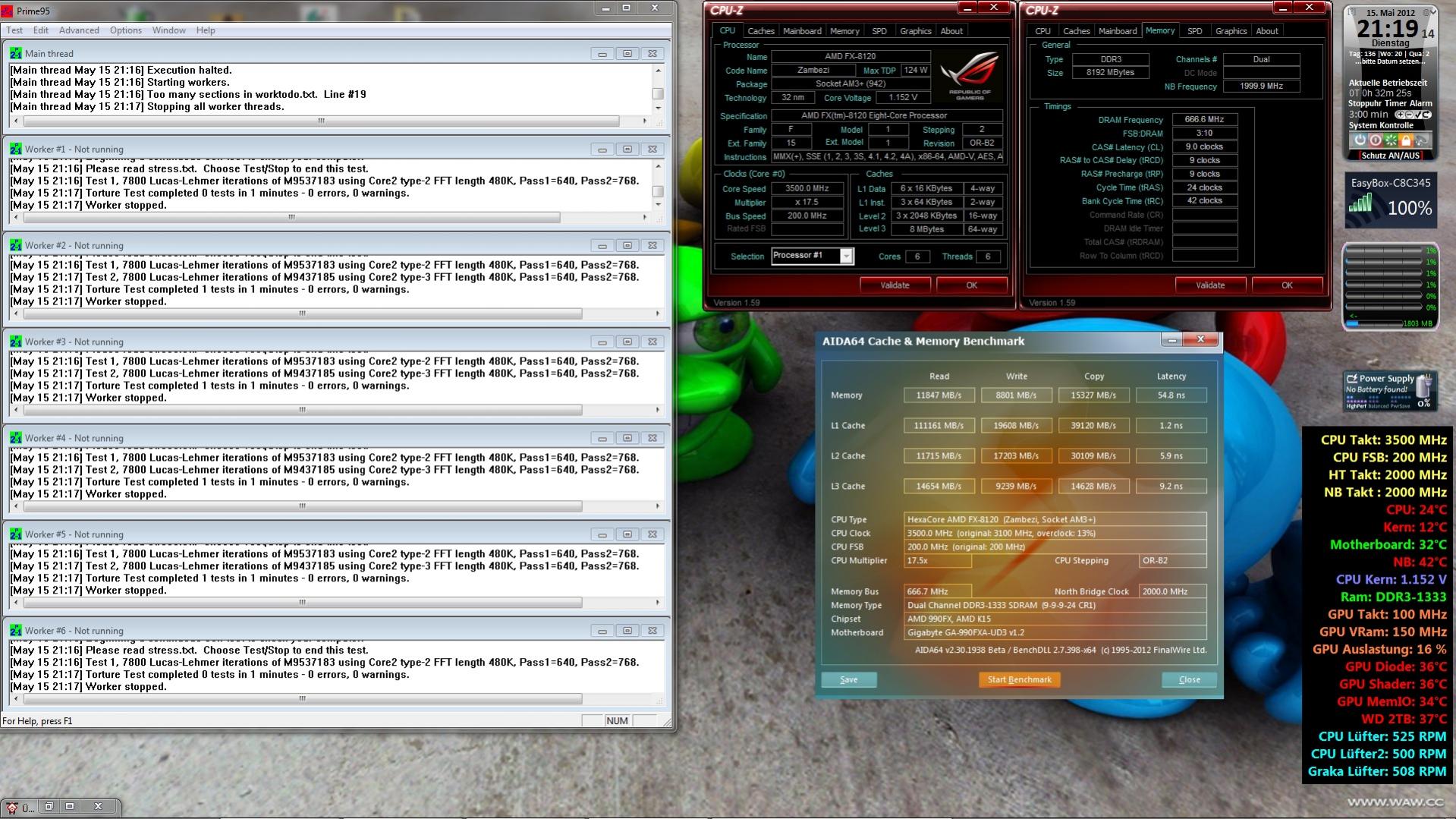Open the Edit menu in Prime95

41,30
